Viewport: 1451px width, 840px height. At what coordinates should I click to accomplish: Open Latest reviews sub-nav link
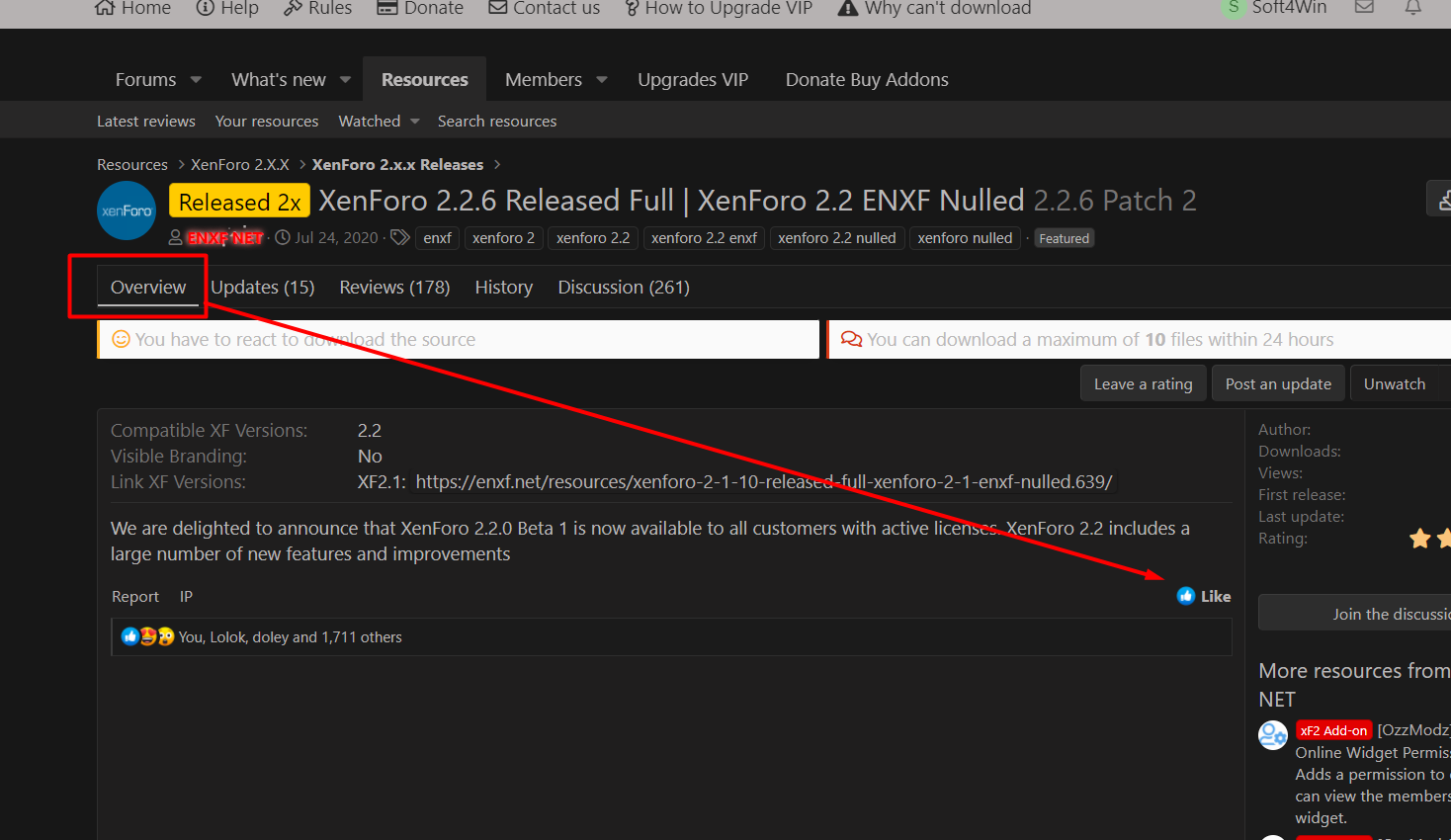coord(146,121)
